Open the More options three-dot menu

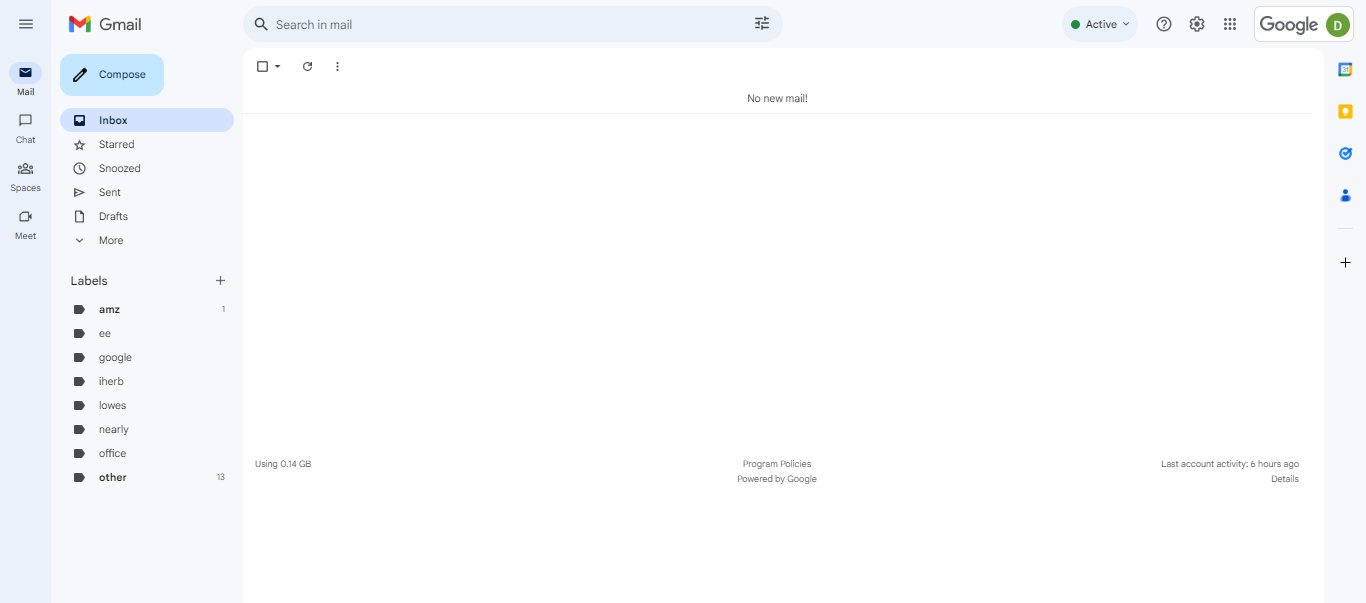[337, 67]
